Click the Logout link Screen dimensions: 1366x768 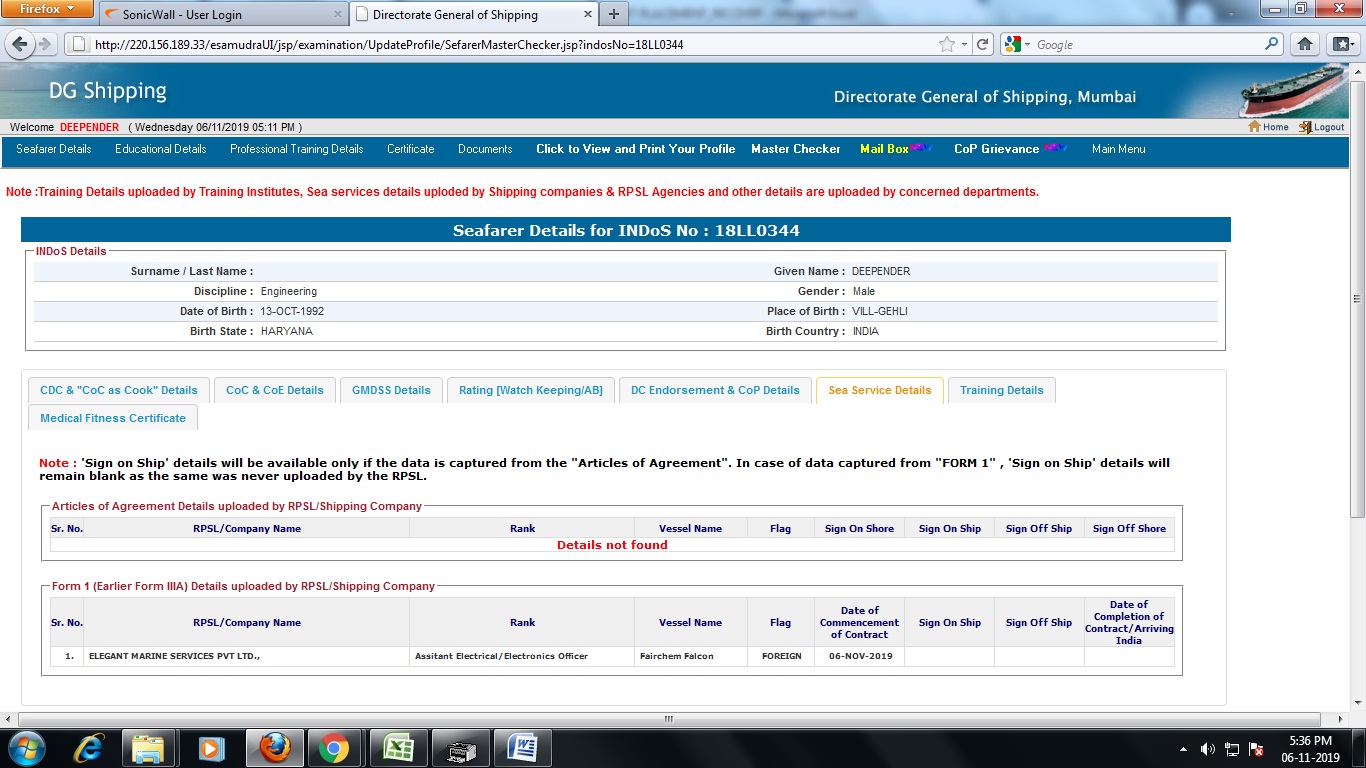coord(1322,127)
